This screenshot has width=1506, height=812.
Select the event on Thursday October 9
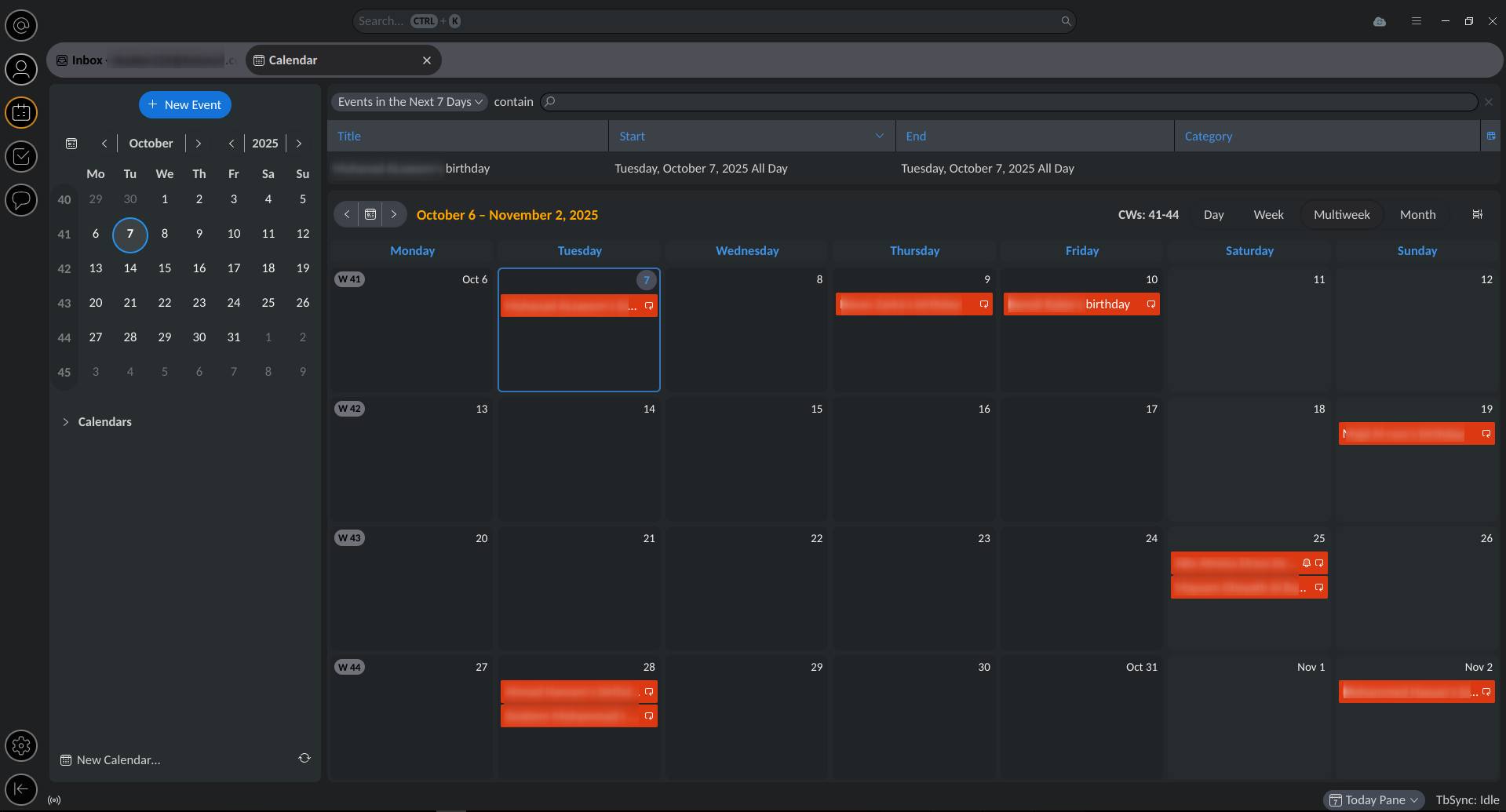(914, 304)
